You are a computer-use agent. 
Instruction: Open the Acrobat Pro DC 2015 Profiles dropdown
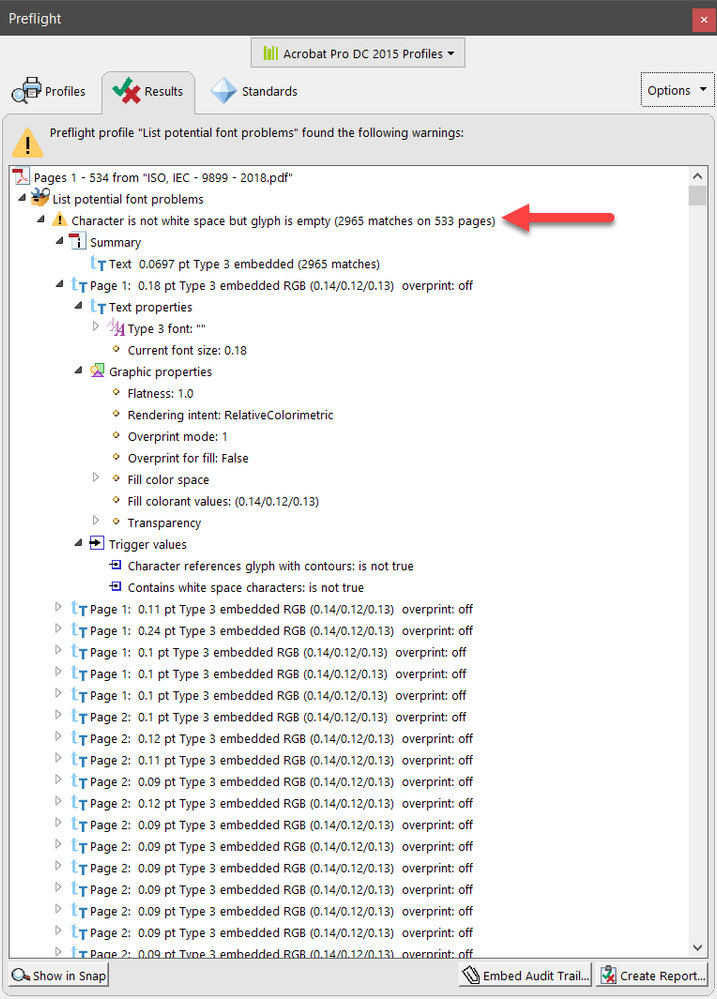tap(358, 53)
